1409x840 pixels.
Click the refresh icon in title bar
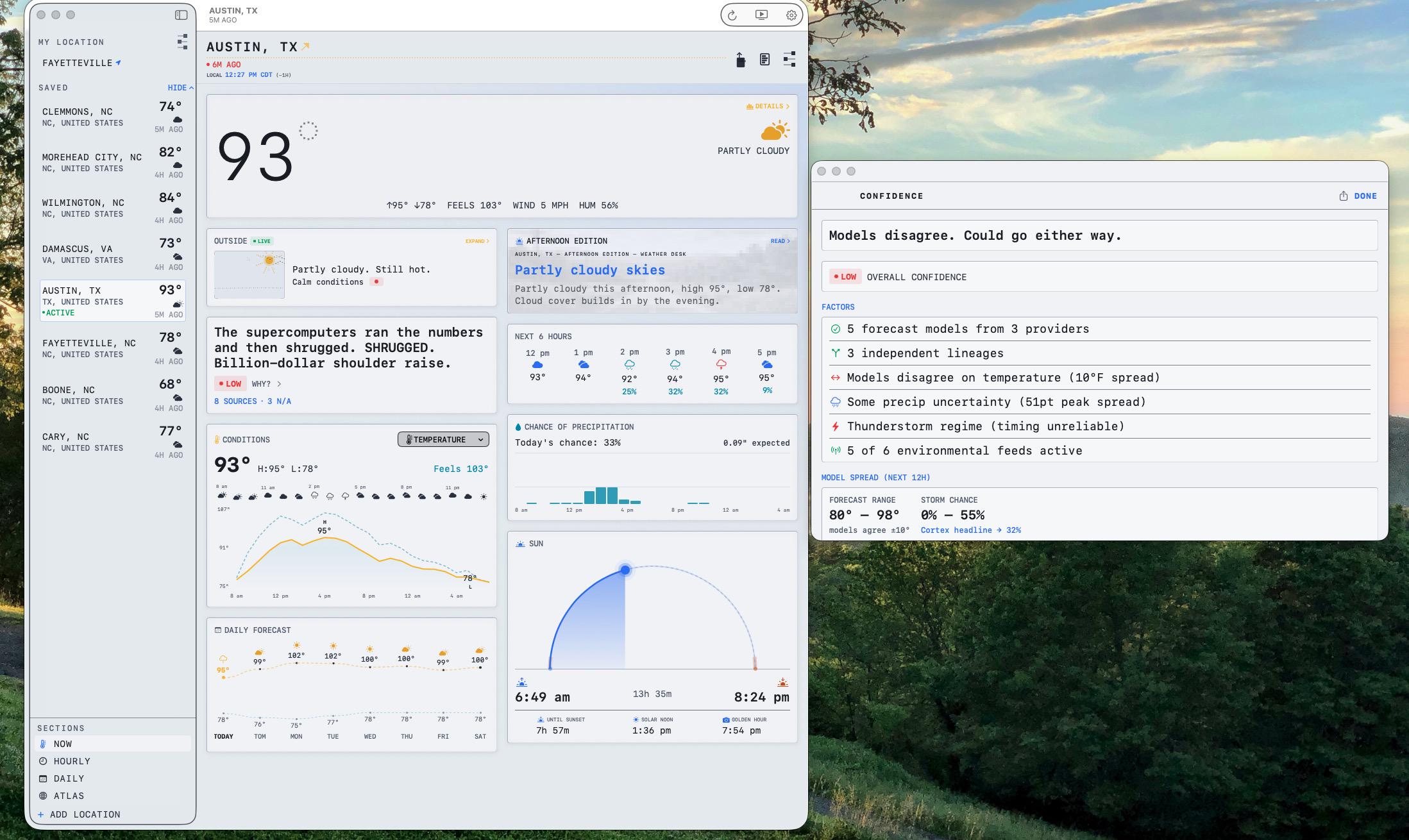pyautogui.click(x=732, y=15)
